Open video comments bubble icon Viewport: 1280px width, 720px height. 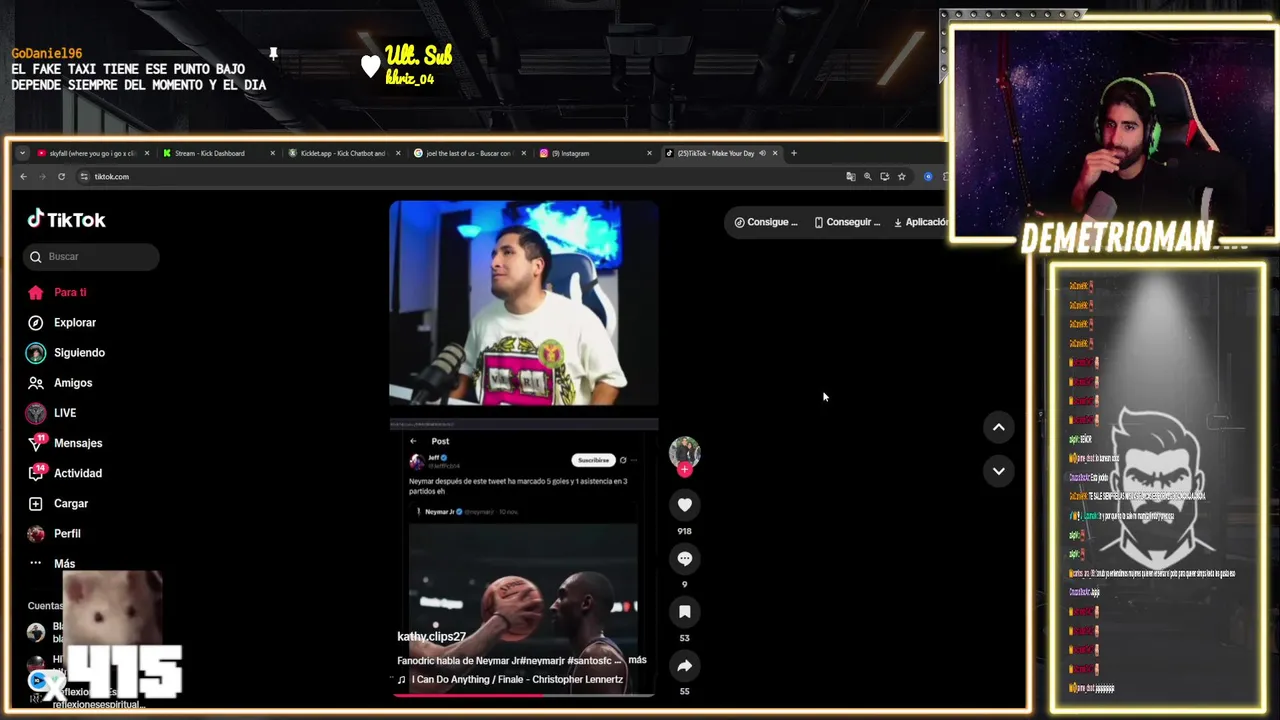click(x=684, y=558)
